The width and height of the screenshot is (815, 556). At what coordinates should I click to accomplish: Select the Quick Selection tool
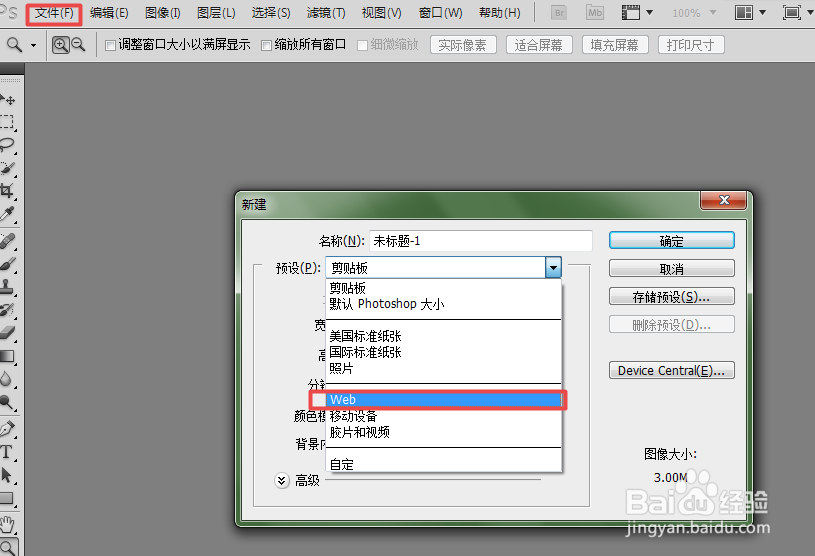tap(7, 168)
